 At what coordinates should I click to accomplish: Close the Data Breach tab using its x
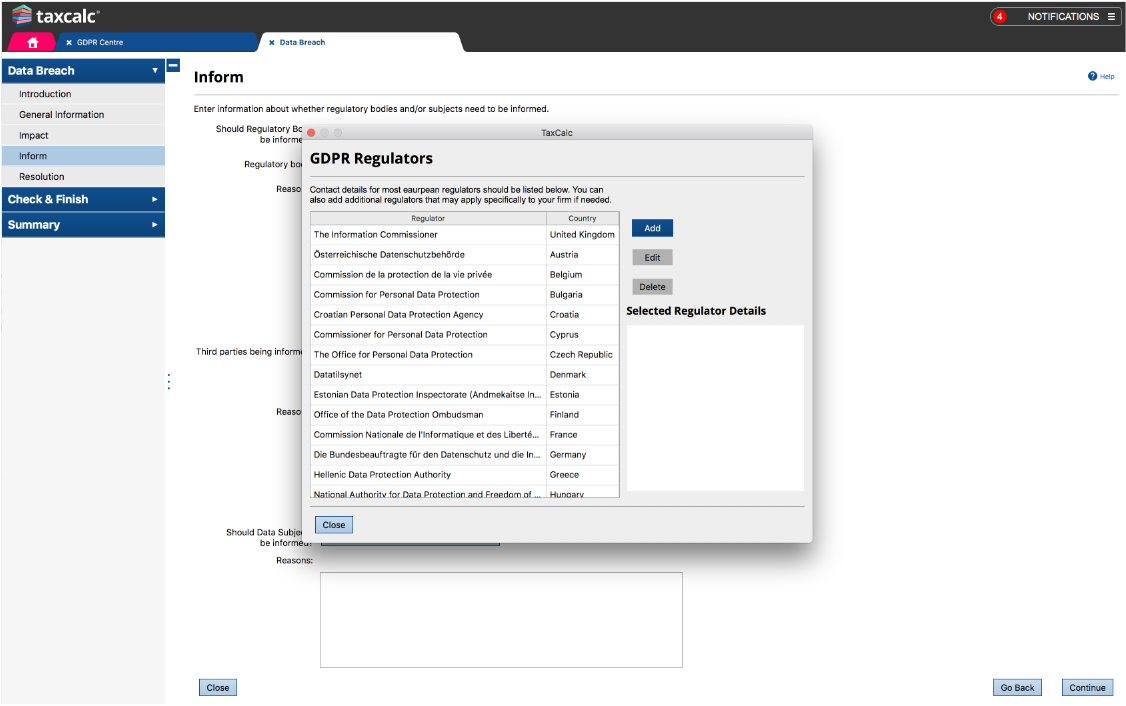pos(272,43)
